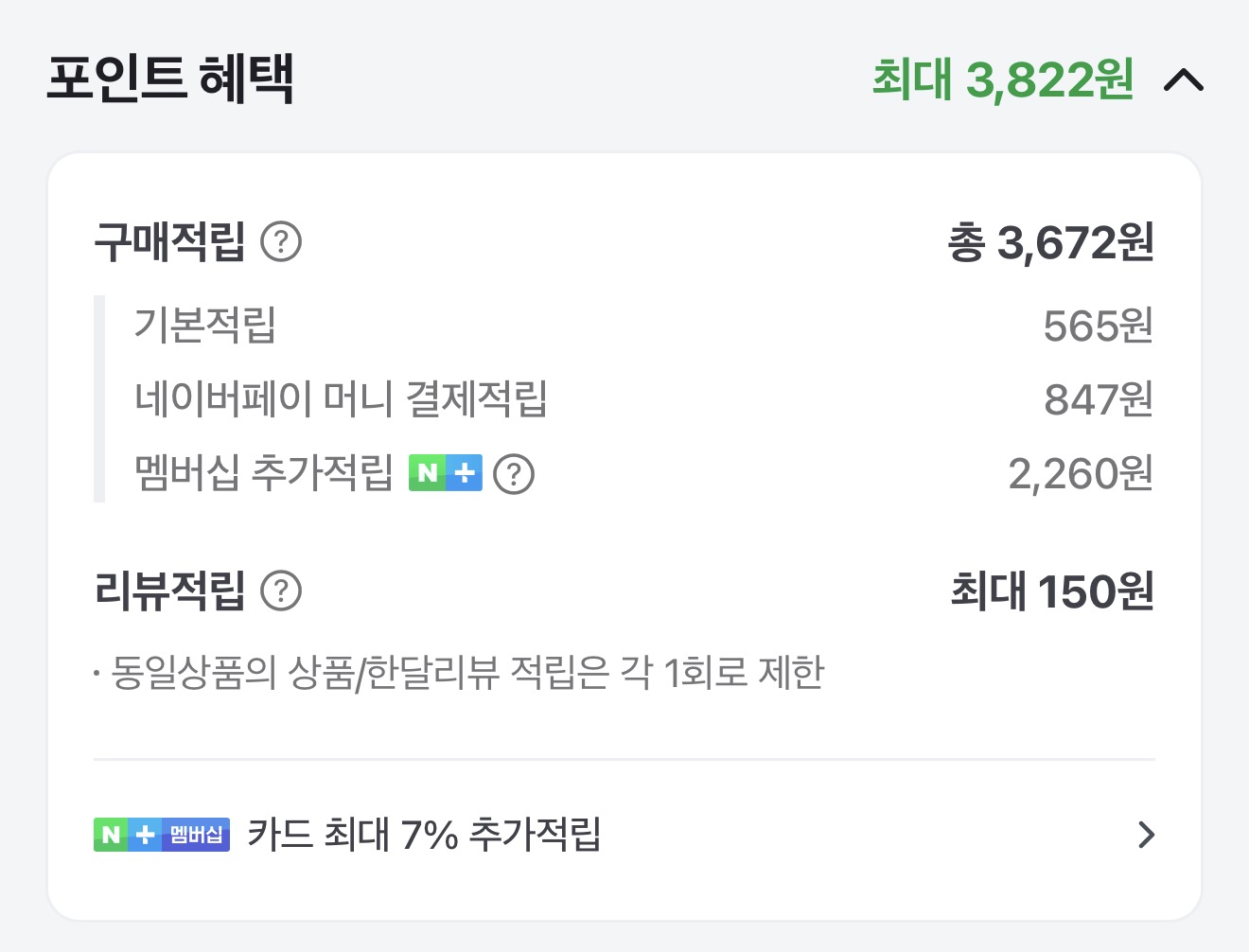Click the 리뷰적립 help question icon
Viewport: 1249px width, 952px height.
281,591
